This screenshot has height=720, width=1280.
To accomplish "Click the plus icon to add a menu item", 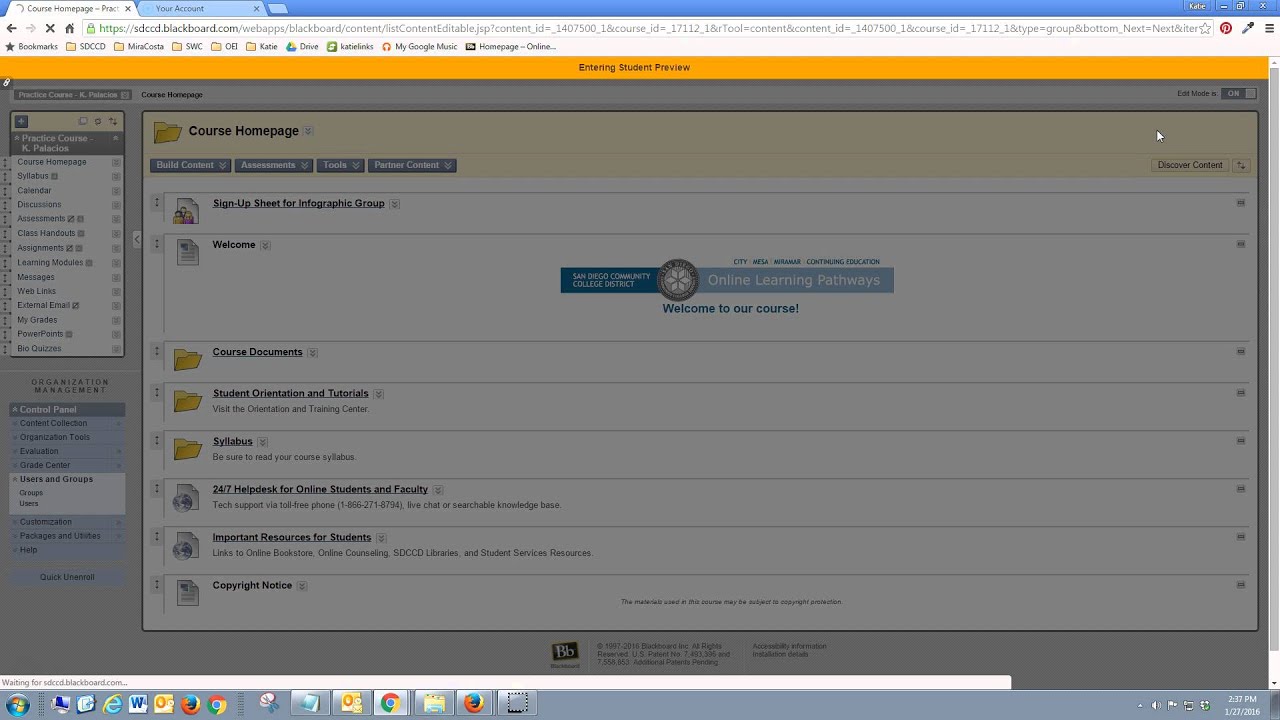I will point(20,120).
